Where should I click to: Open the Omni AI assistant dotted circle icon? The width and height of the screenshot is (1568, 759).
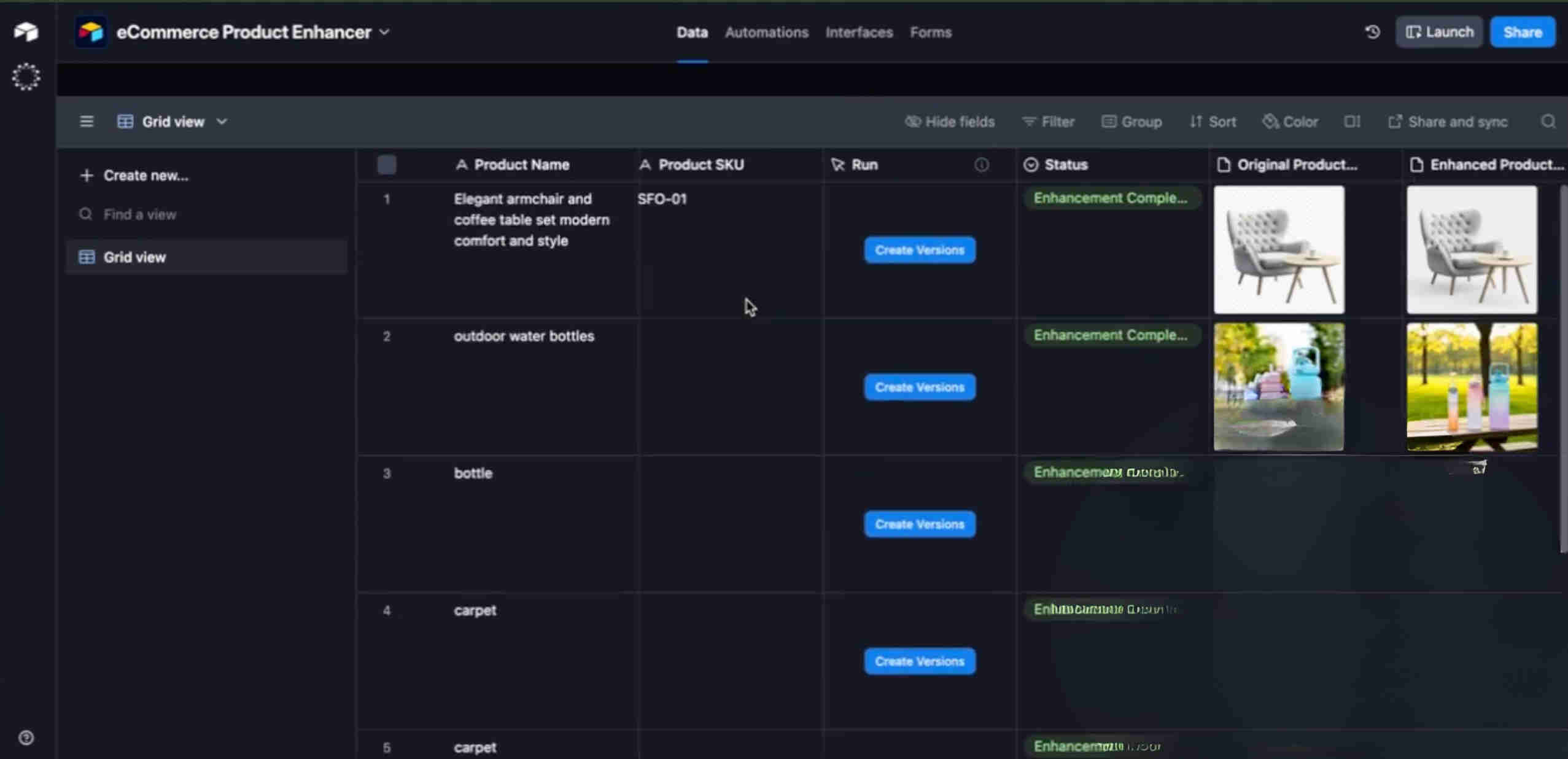[x=26, y=77]
